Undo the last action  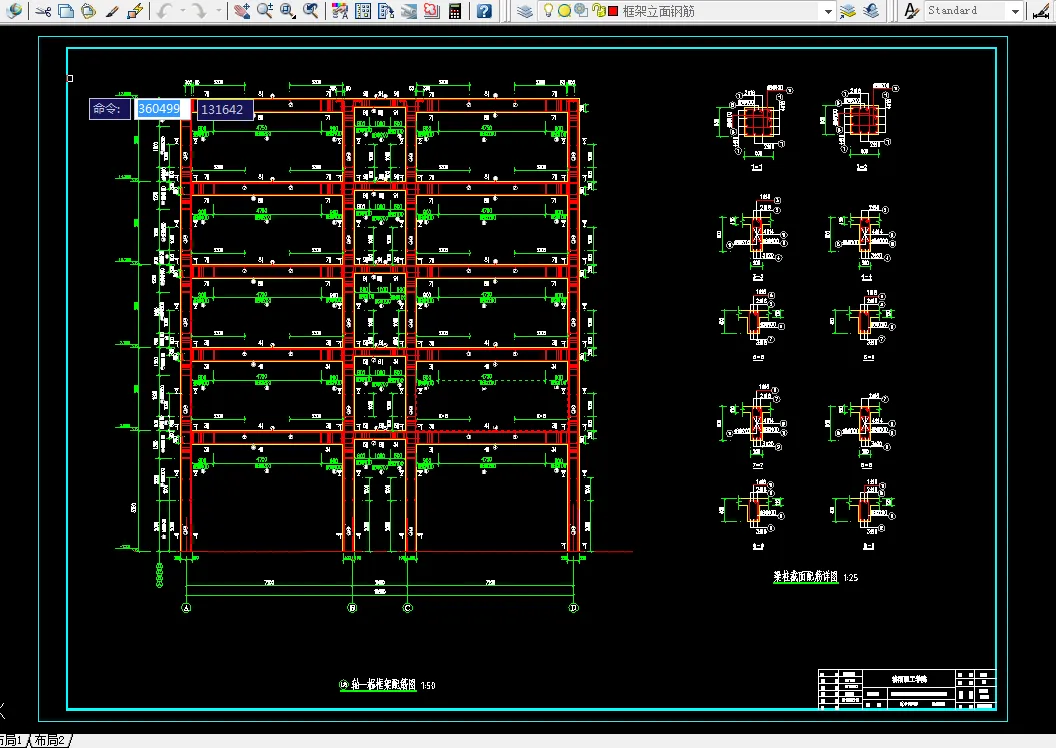(165, 11)
